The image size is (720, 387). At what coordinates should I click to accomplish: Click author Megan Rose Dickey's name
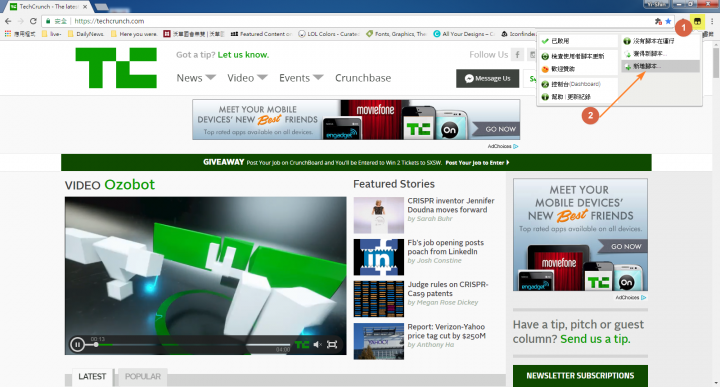point(447,302)
